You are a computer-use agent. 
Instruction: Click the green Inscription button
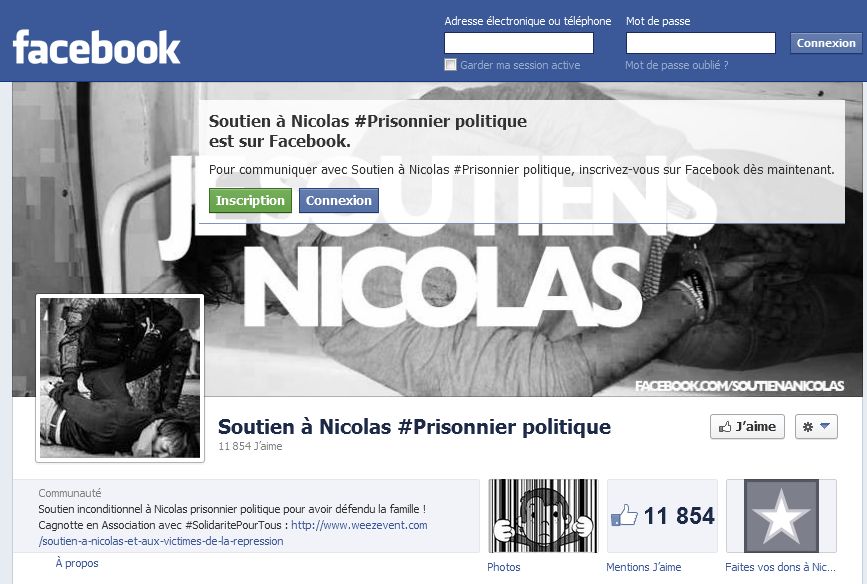(250, 200)
